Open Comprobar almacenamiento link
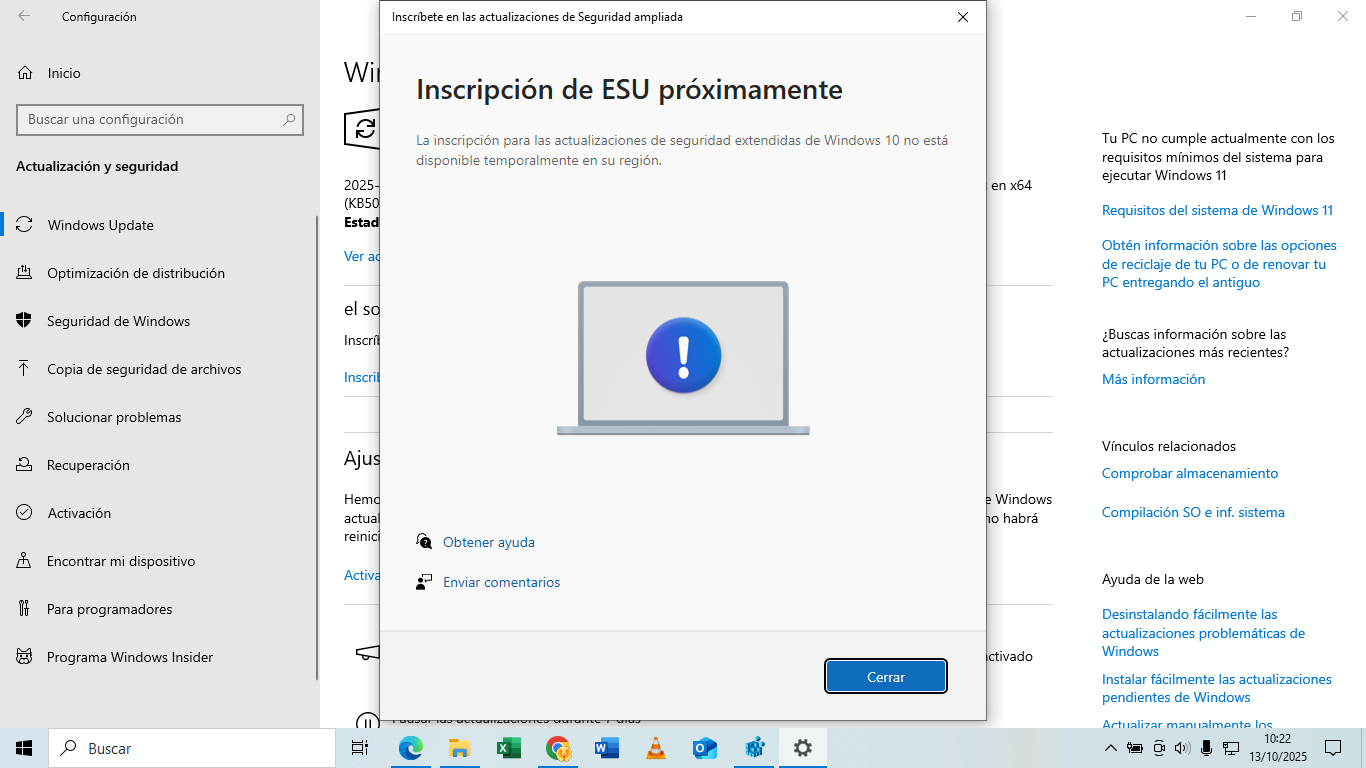Screen dimensions: 1366x768 (1190, 473)
